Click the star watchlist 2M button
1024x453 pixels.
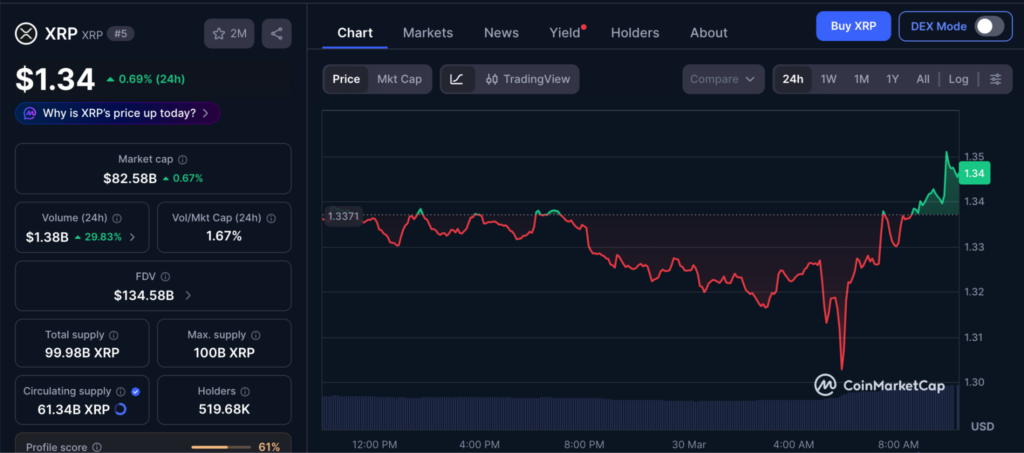point(229,33)
